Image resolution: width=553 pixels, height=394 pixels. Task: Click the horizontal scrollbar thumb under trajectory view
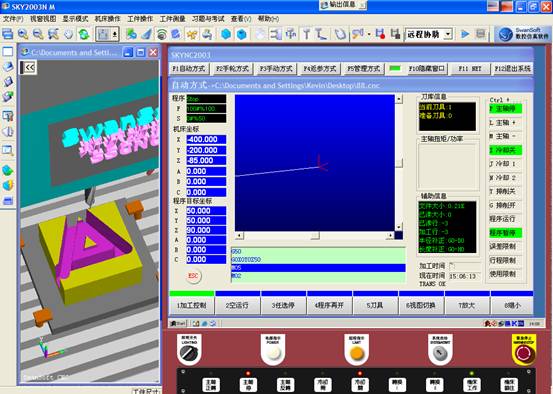click(x=315, y=235)
